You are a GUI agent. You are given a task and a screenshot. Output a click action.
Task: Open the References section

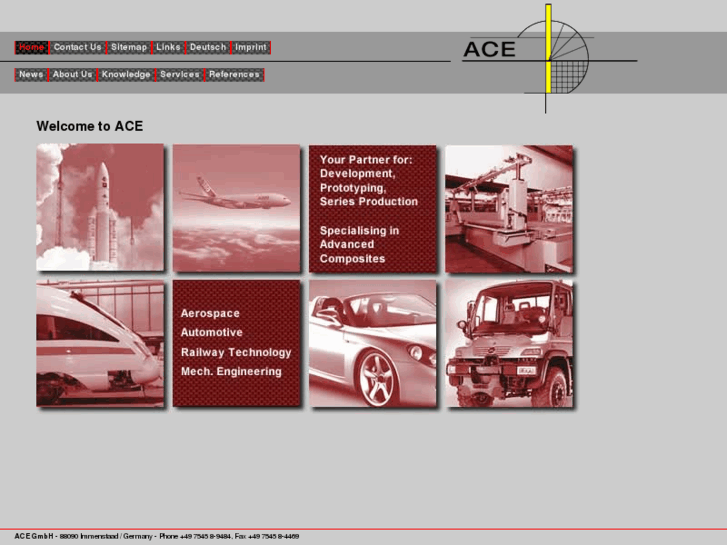pos(234,75)
